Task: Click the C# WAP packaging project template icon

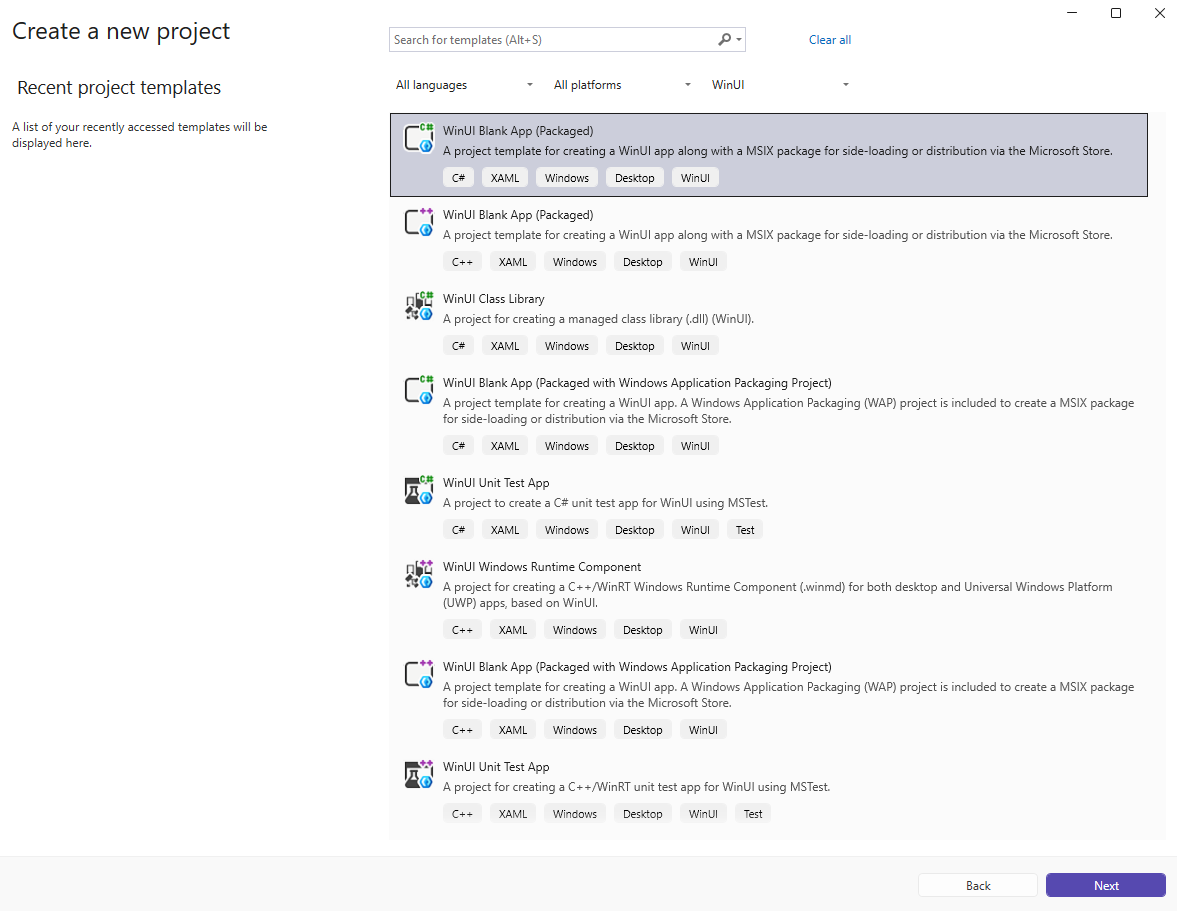Action: [x=418, y=390]
